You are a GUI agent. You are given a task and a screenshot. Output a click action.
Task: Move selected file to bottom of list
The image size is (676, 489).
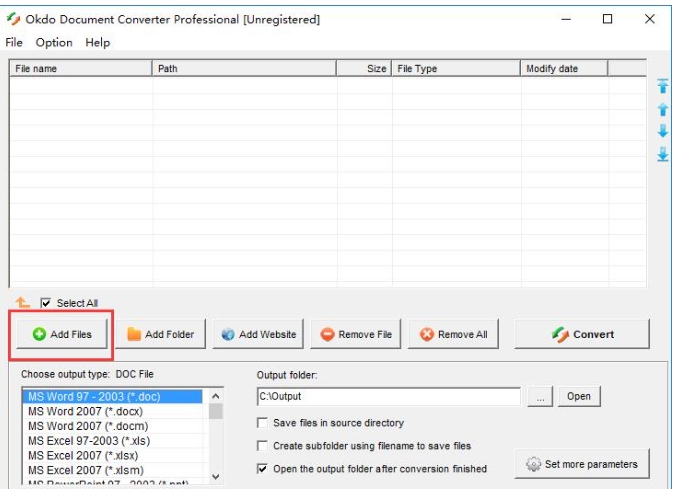[662, 154]
